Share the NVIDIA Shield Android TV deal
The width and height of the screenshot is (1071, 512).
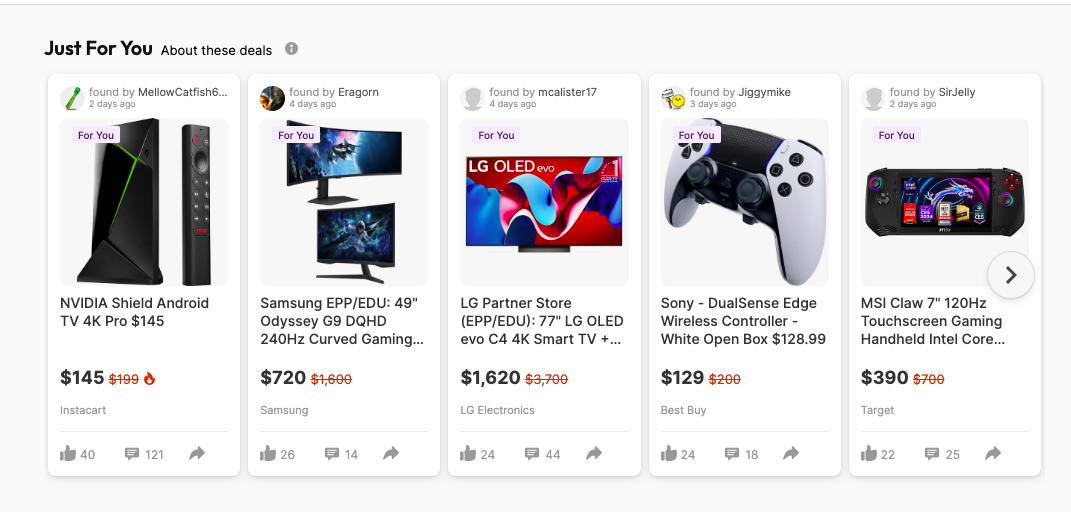coord(197,454)
